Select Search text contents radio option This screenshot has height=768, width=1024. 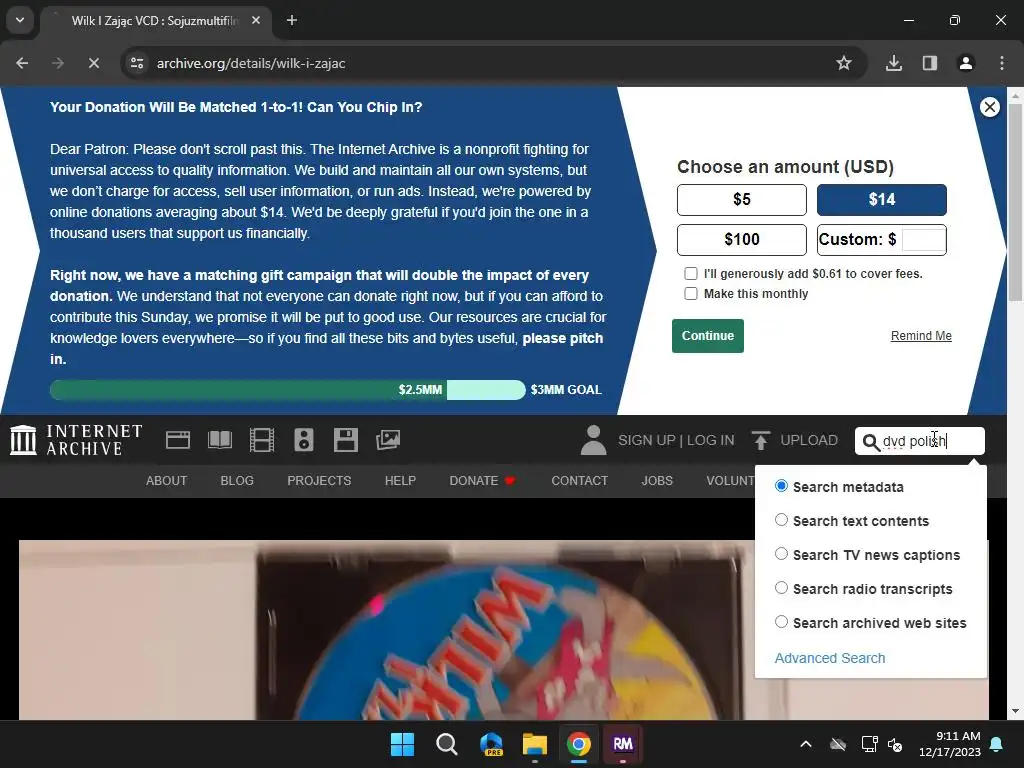pyautogui.click(x=781, y=520)
